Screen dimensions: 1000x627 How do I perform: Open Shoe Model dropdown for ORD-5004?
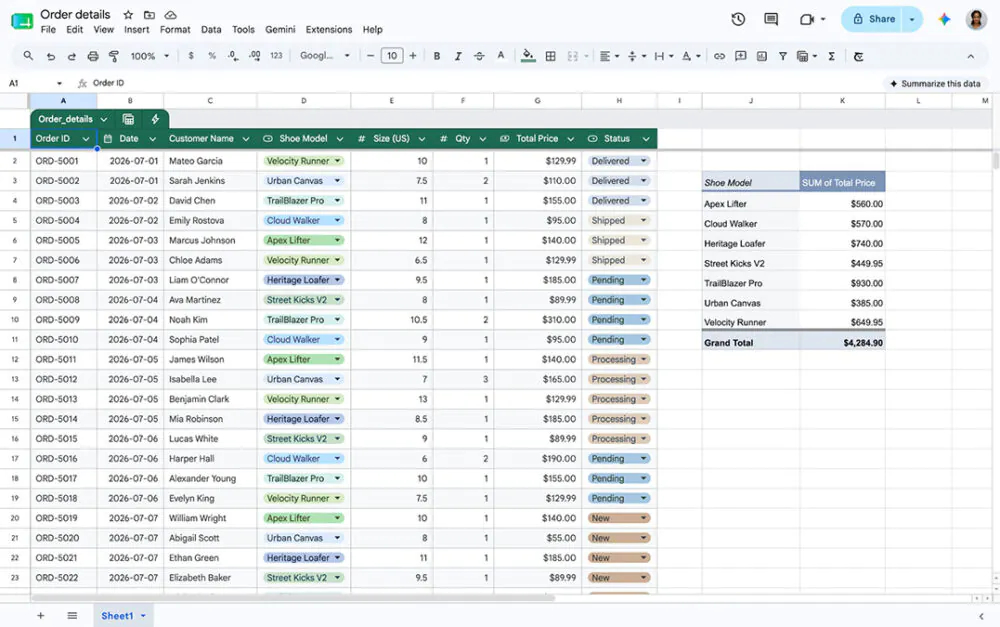point(337,221)
